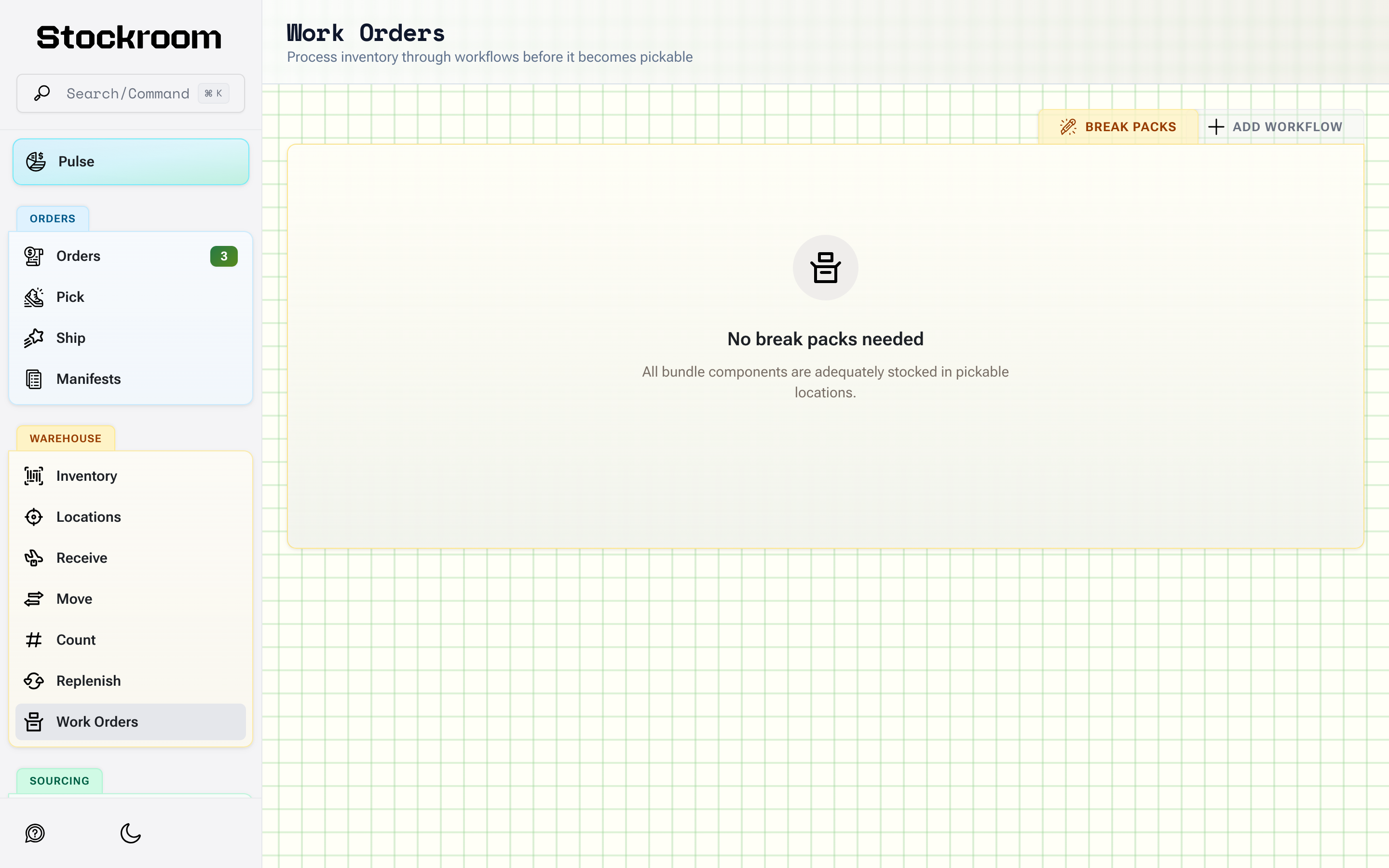Click the Orders count badge 3
The width and height of the screenshot is (1389, 868).
[x=224, y=256]
